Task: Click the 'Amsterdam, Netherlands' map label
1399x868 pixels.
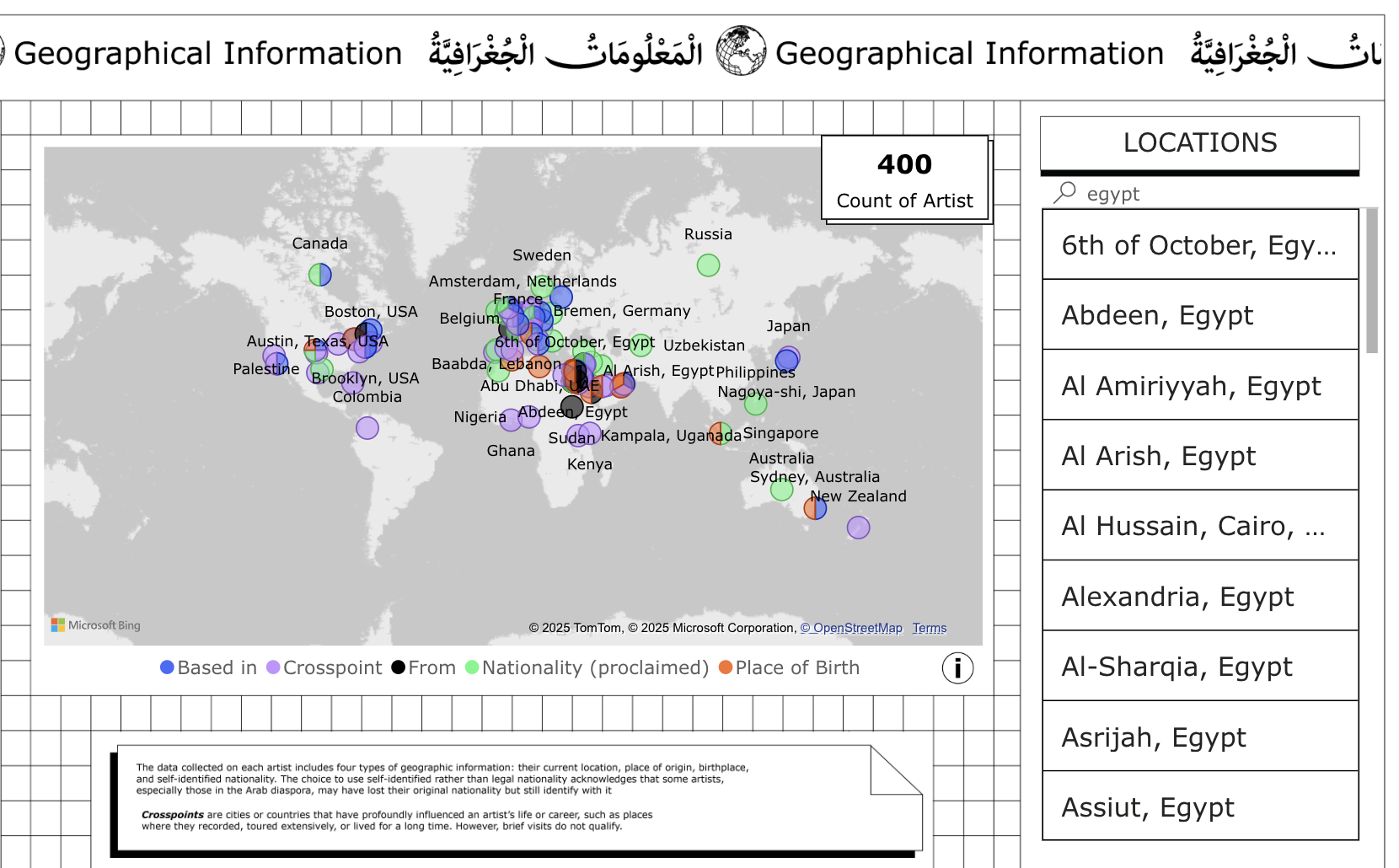Action: [x=523, y=281]
